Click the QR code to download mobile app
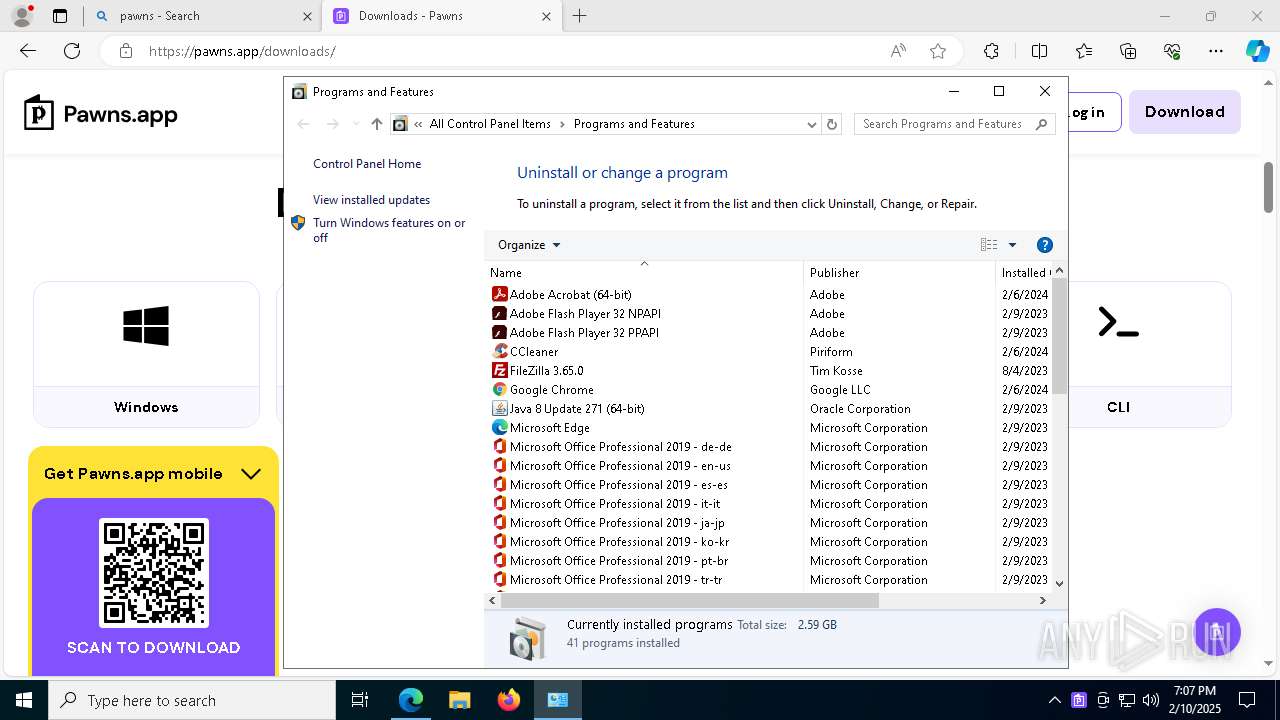This screenshot has height=720, width=1280. [x=153, y=573]
